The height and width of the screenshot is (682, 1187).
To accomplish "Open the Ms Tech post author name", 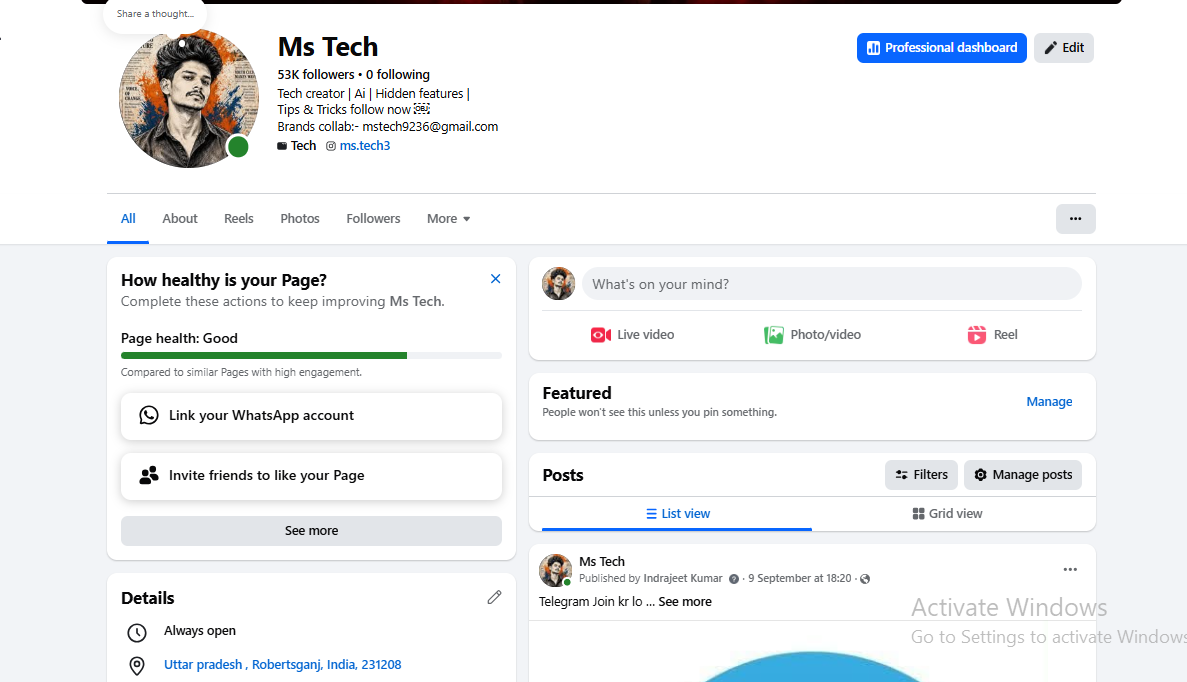I will click(x=602, y=561).
